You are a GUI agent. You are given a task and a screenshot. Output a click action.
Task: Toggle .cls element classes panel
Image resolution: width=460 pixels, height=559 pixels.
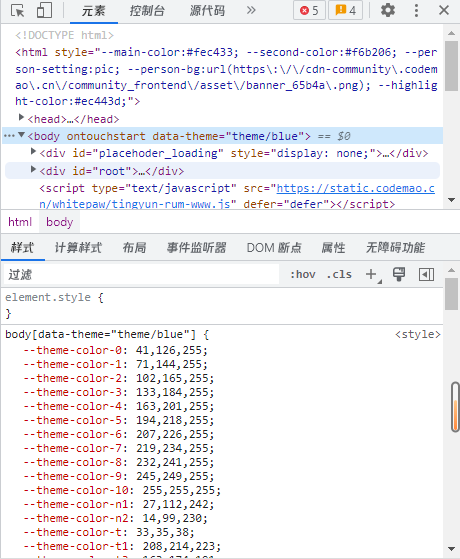[339, 274]
